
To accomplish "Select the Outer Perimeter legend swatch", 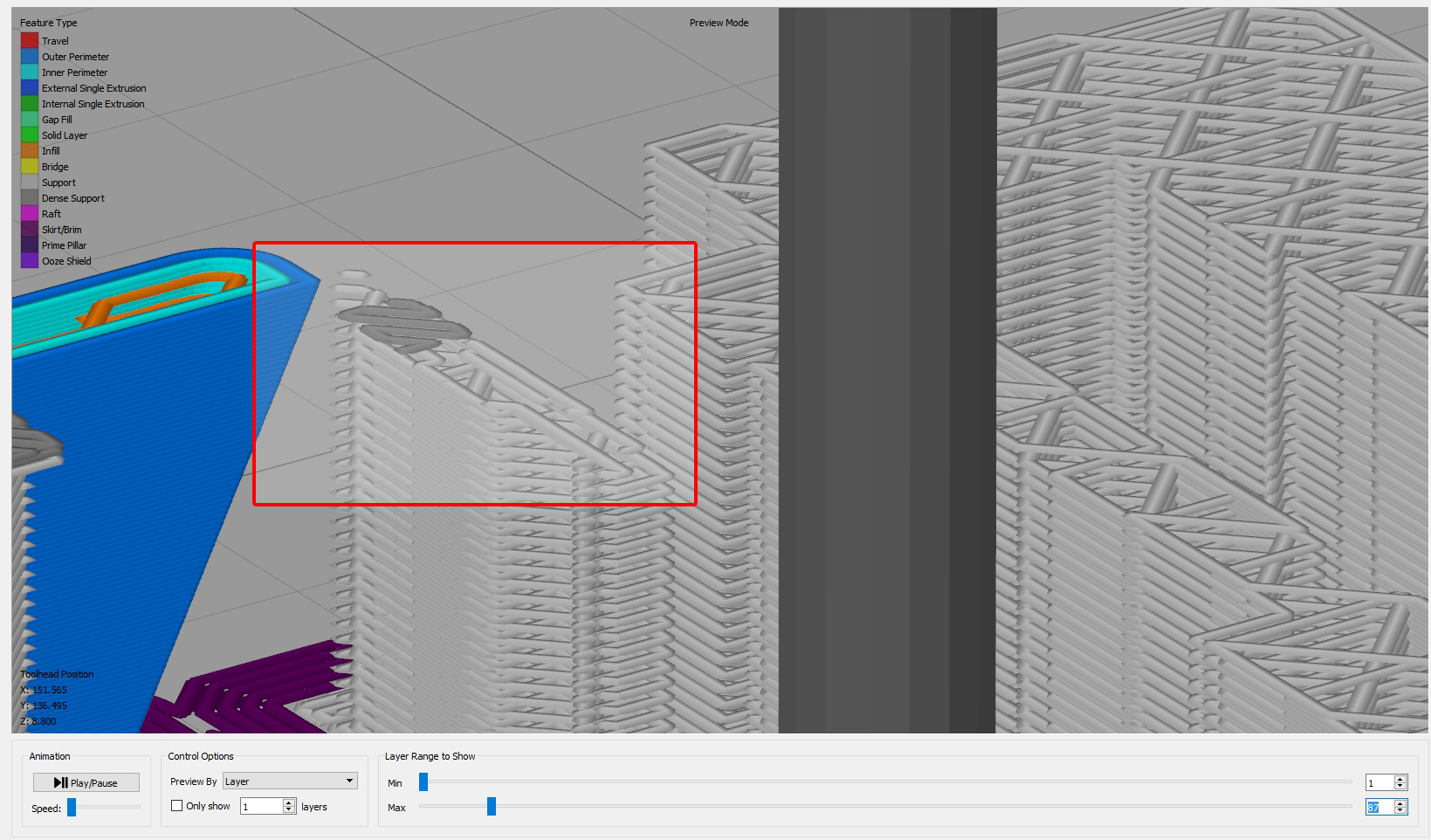I will 29,56.
